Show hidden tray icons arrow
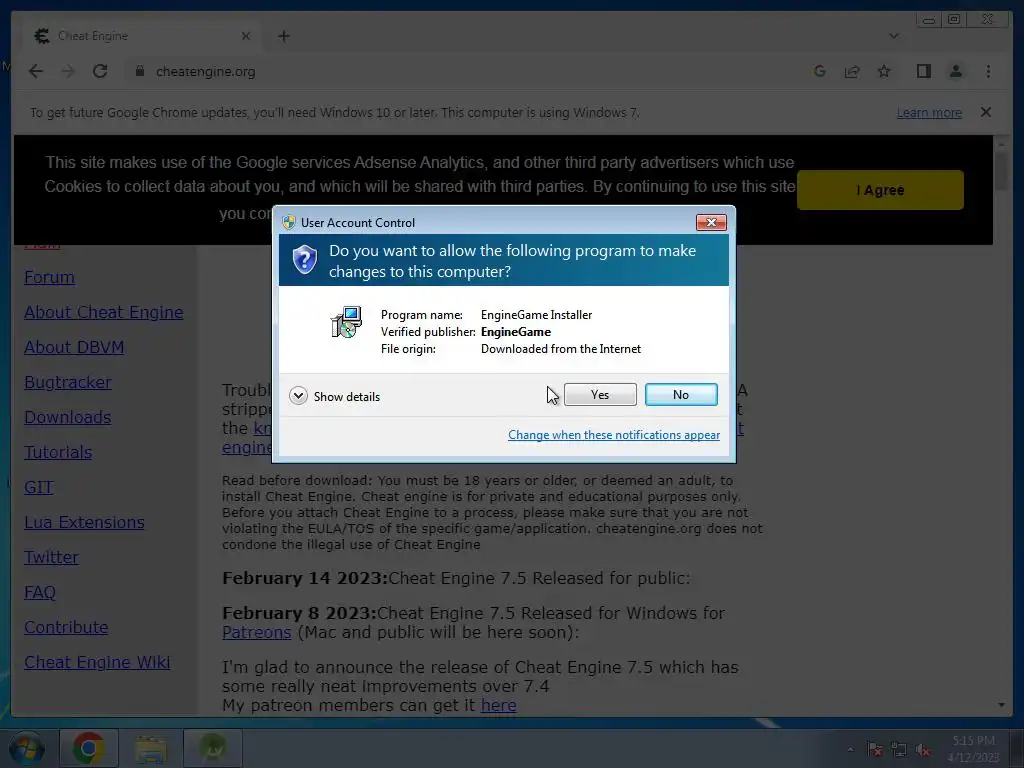Viewport: 1024px width, 768px height. click(850, 749)
